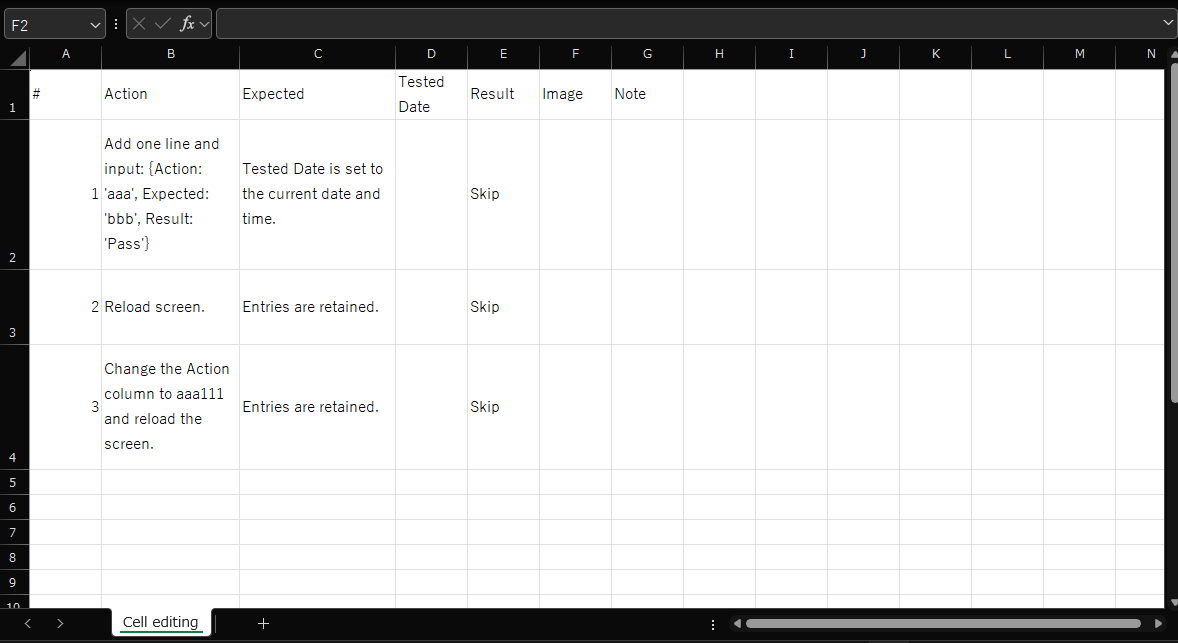Add a new sheet with the plus button
Viewport: 1178px width, 643px height.
coord(263,622)
